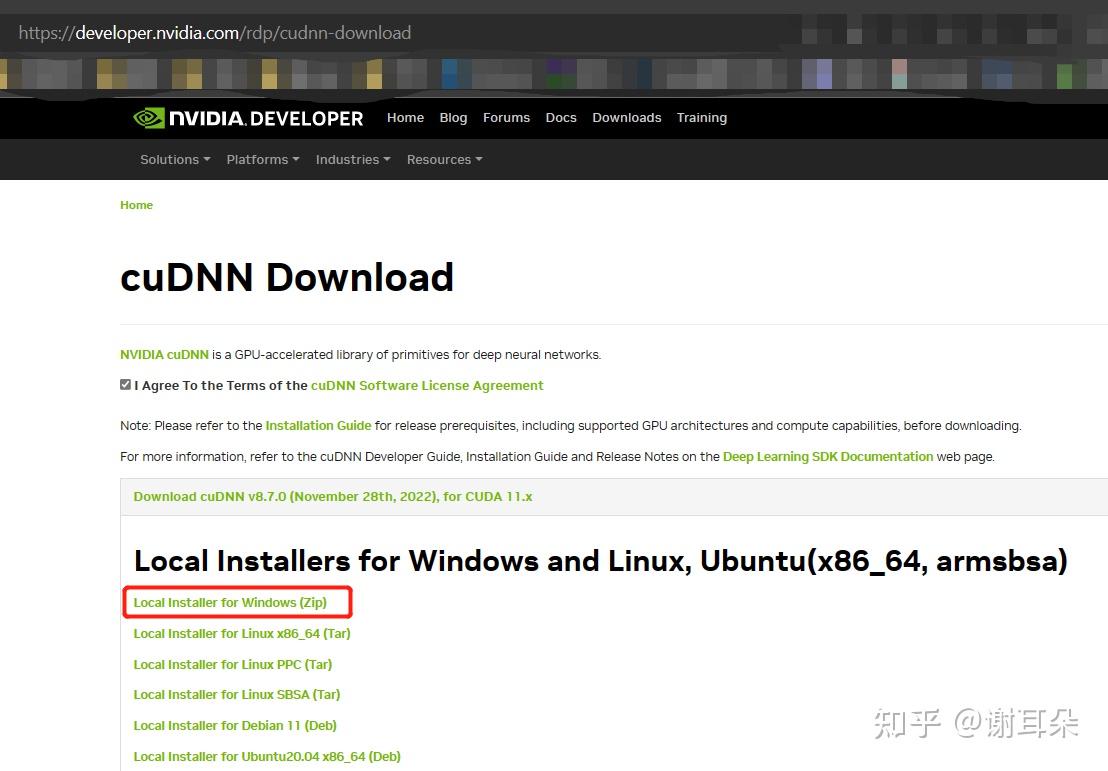Collapse Download cuDNN v8.7.0 for CUDA 11.x section
This screenshot has width=1108, height=771.
(333, 497)
